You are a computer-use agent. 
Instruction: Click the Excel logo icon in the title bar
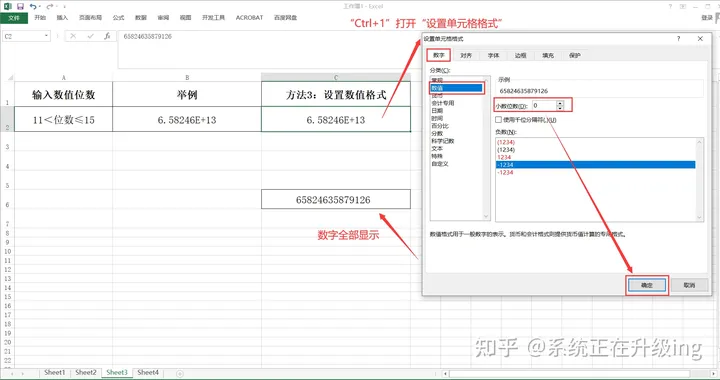tap(8, 6)
